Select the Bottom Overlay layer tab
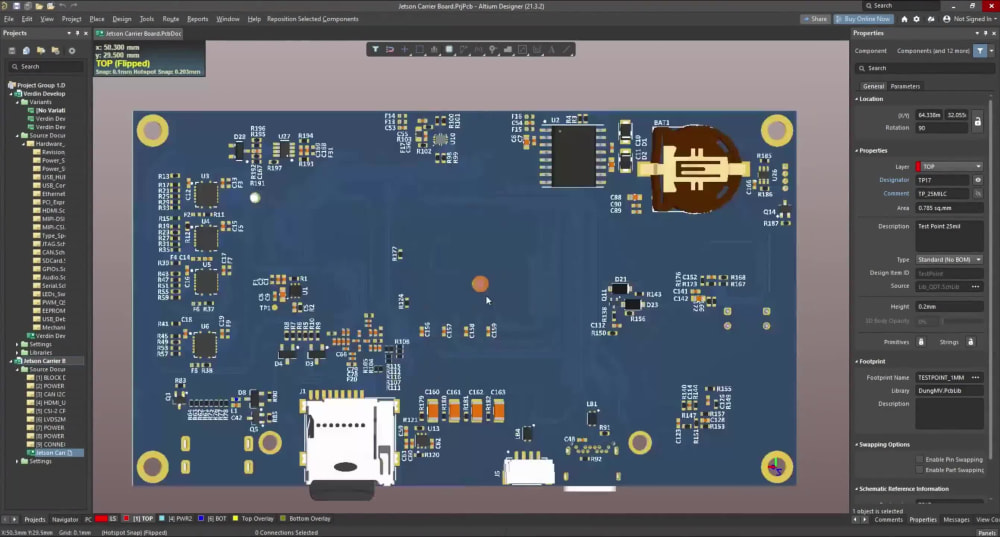 pyautogui.click(x=305, y=519)
